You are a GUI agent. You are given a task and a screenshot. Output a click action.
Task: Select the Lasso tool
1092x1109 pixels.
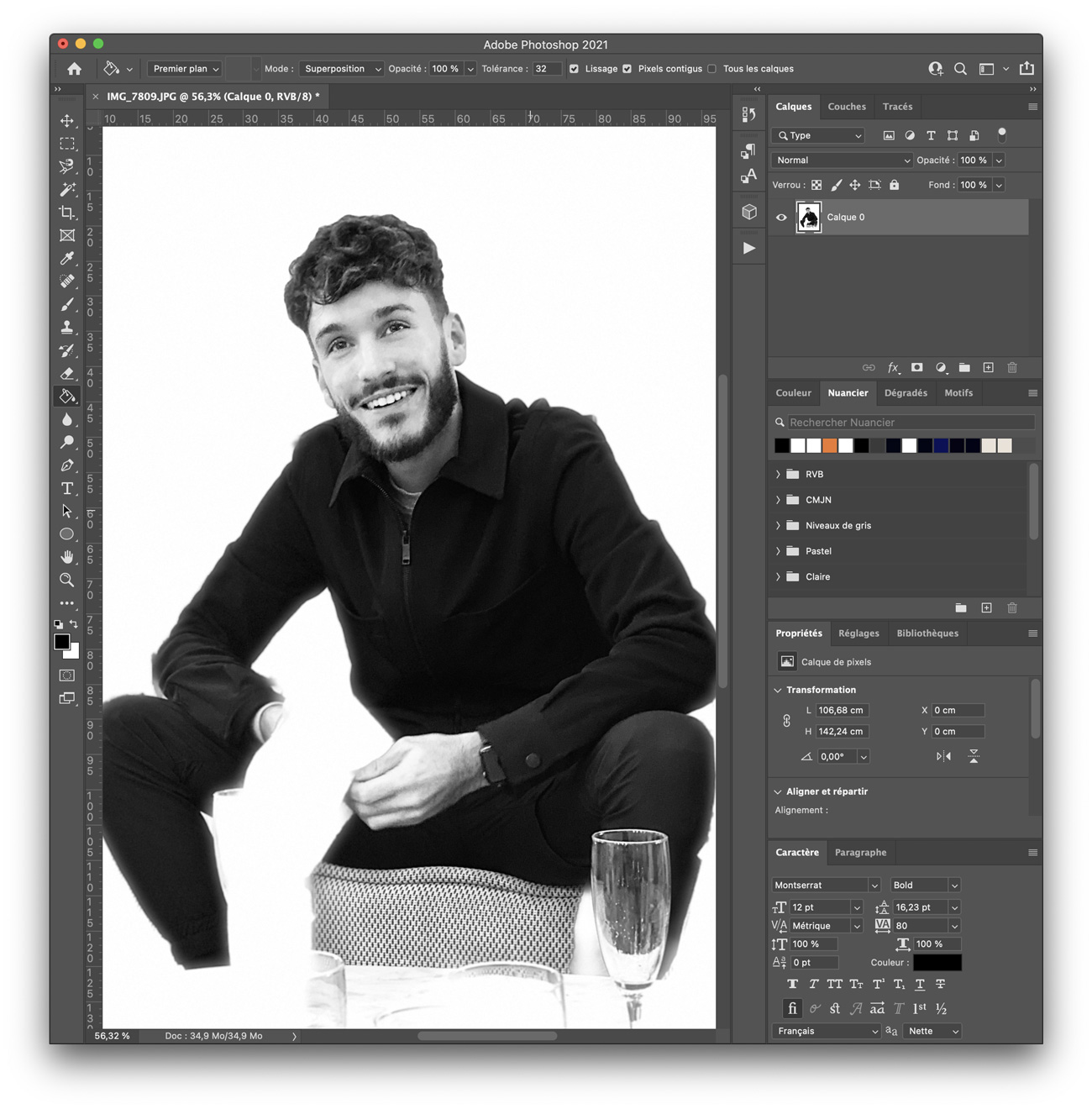(x=67, y=166)
